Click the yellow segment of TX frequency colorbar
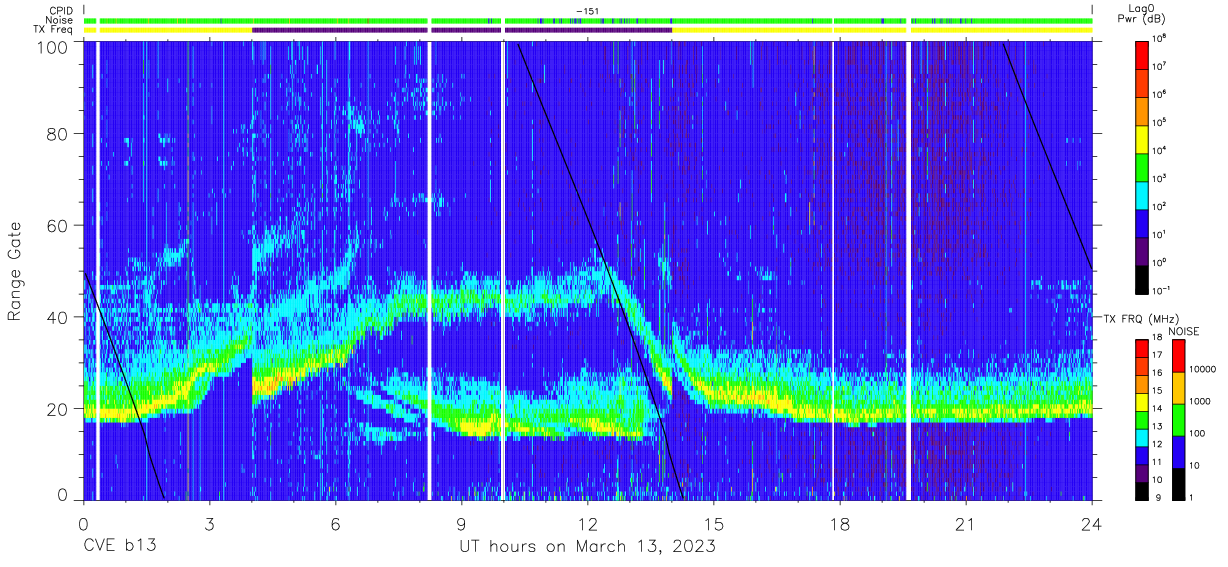Screen dimensions: 1228x567 point(1144,402)
